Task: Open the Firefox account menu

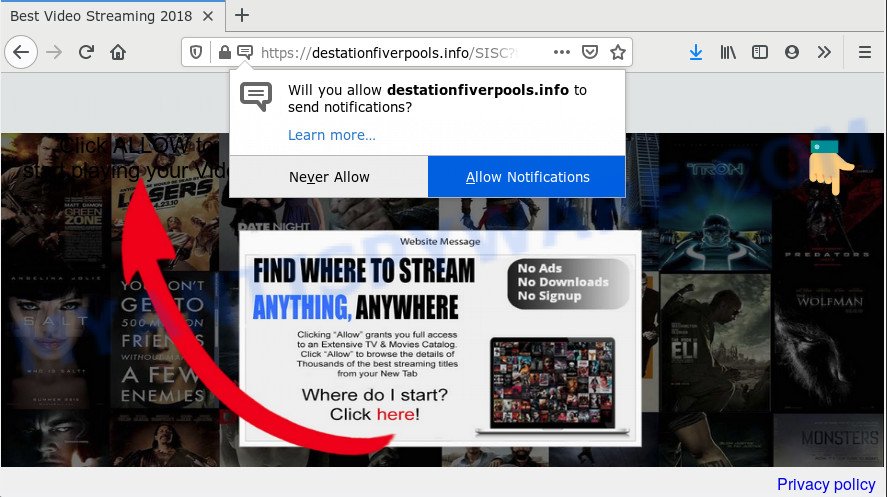Action: coord(792,53)
